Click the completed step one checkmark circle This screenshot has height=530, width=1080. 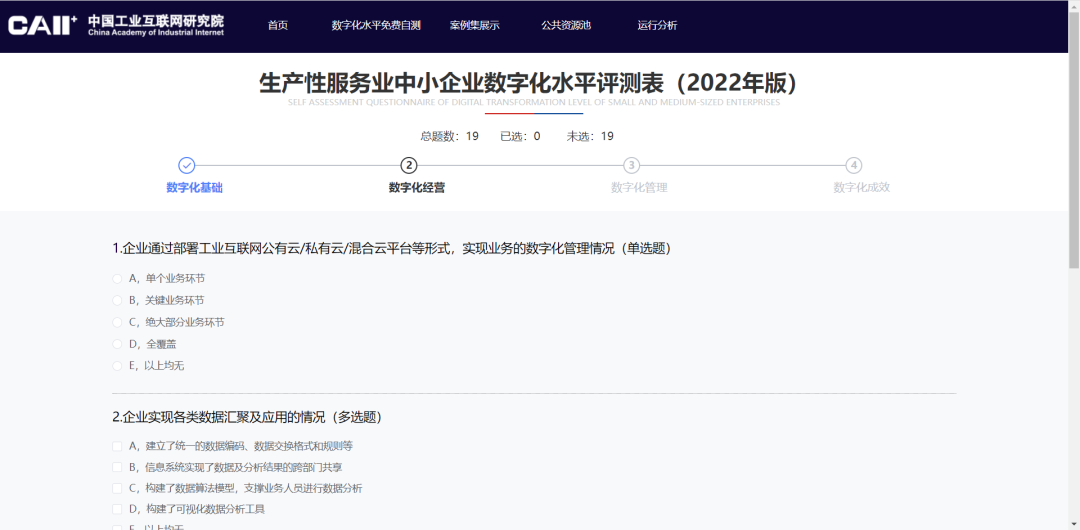[186, 166]
